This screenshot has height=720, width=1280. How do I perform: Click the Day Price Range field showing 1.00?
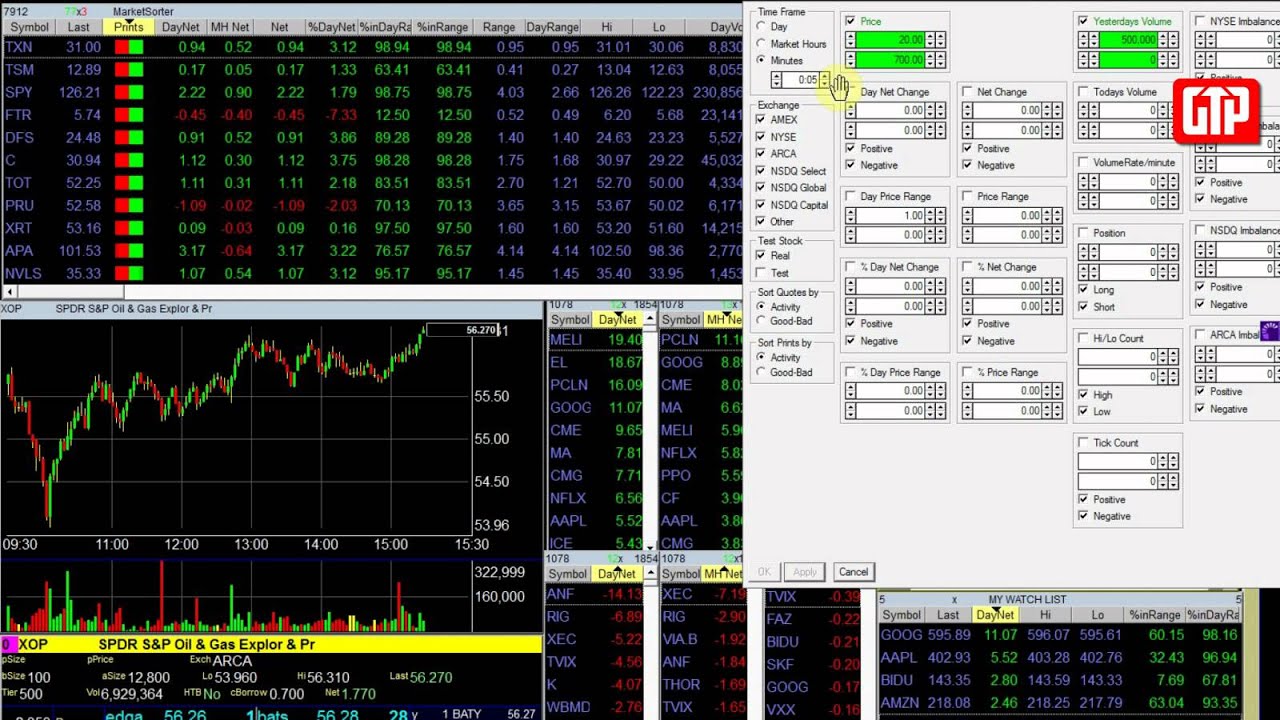point(890,216)
